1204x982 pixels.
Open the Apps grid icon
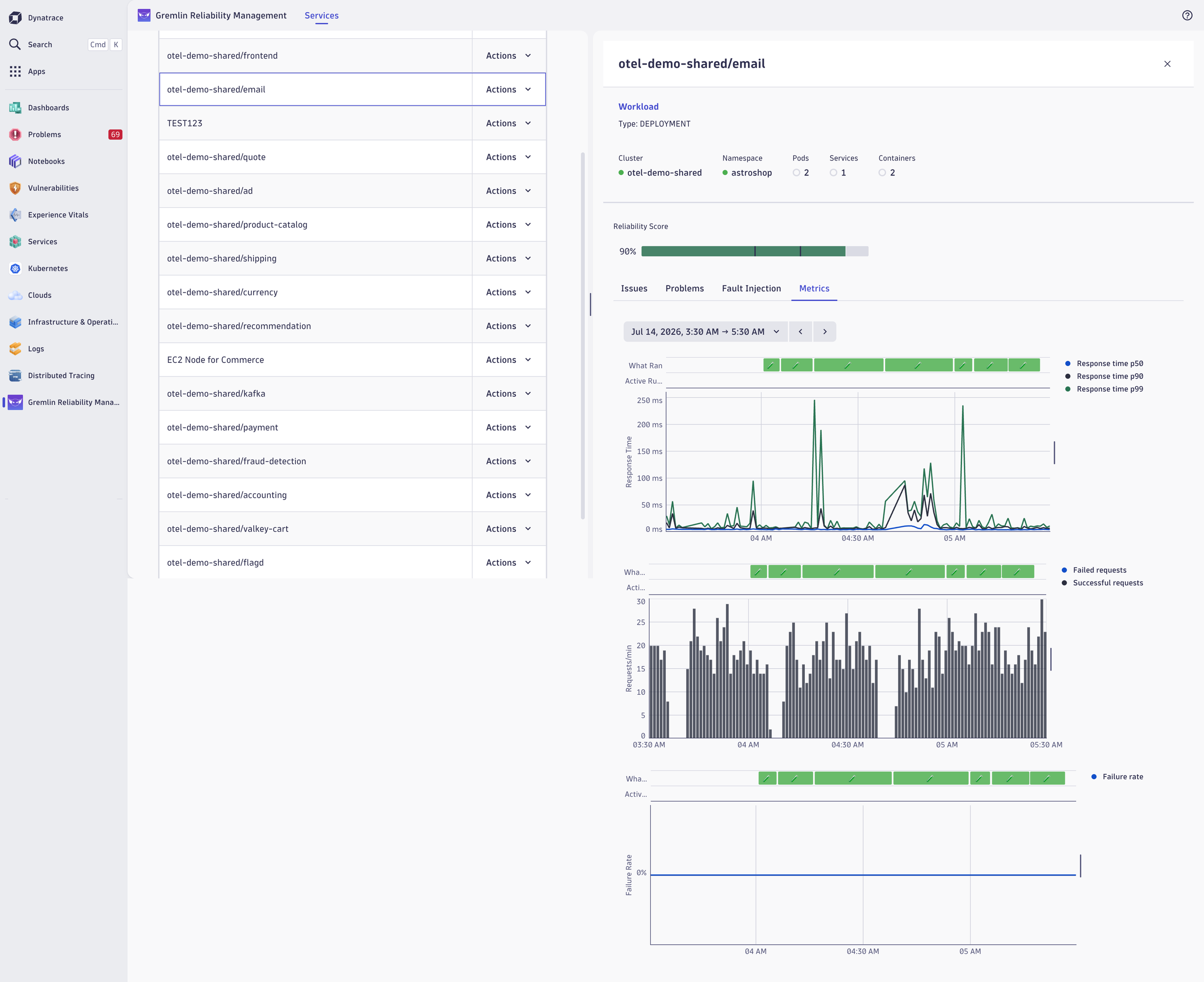tap(15, 71)
